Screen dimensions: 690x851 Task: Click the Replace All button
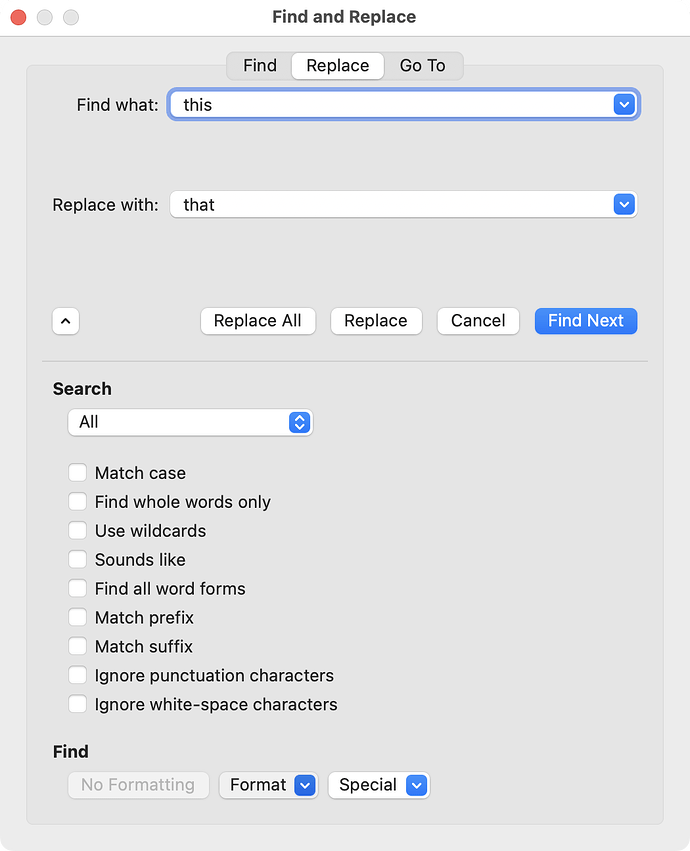[x=258, y=321]
